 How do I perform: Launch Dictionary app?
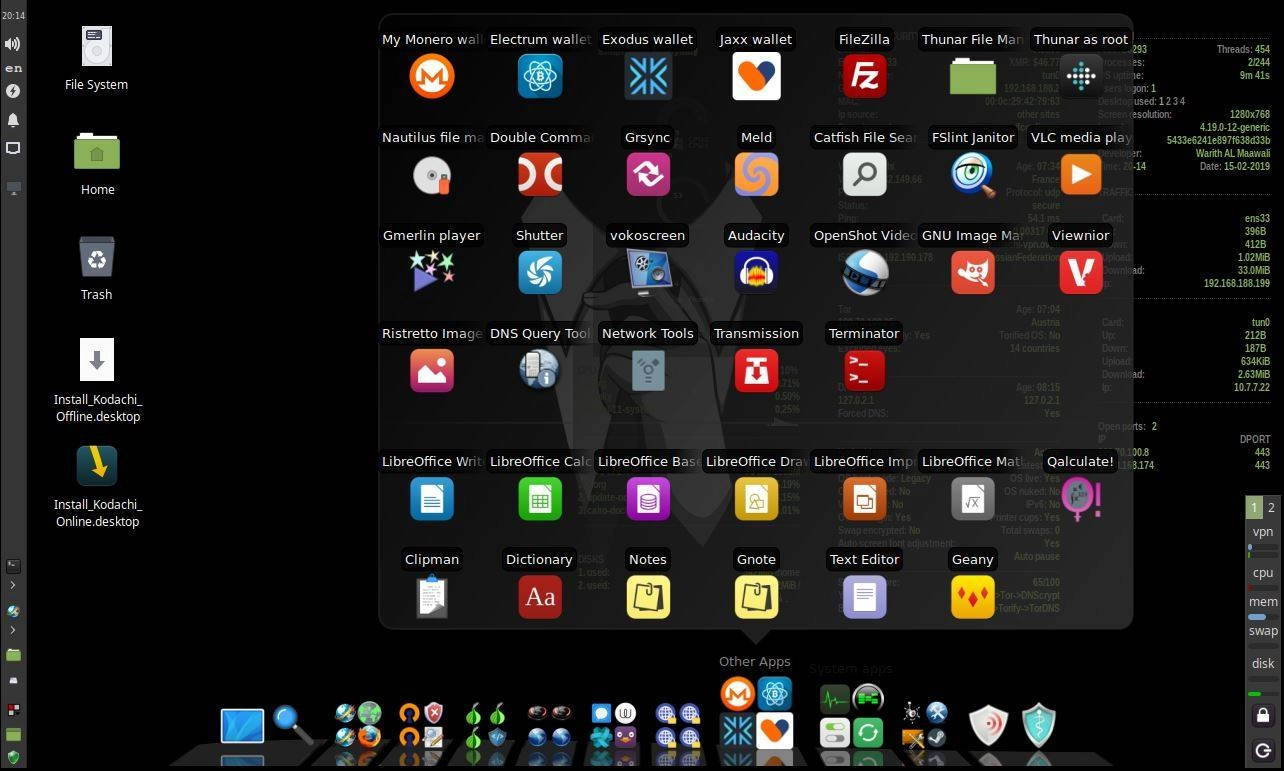tap(540, 596)
